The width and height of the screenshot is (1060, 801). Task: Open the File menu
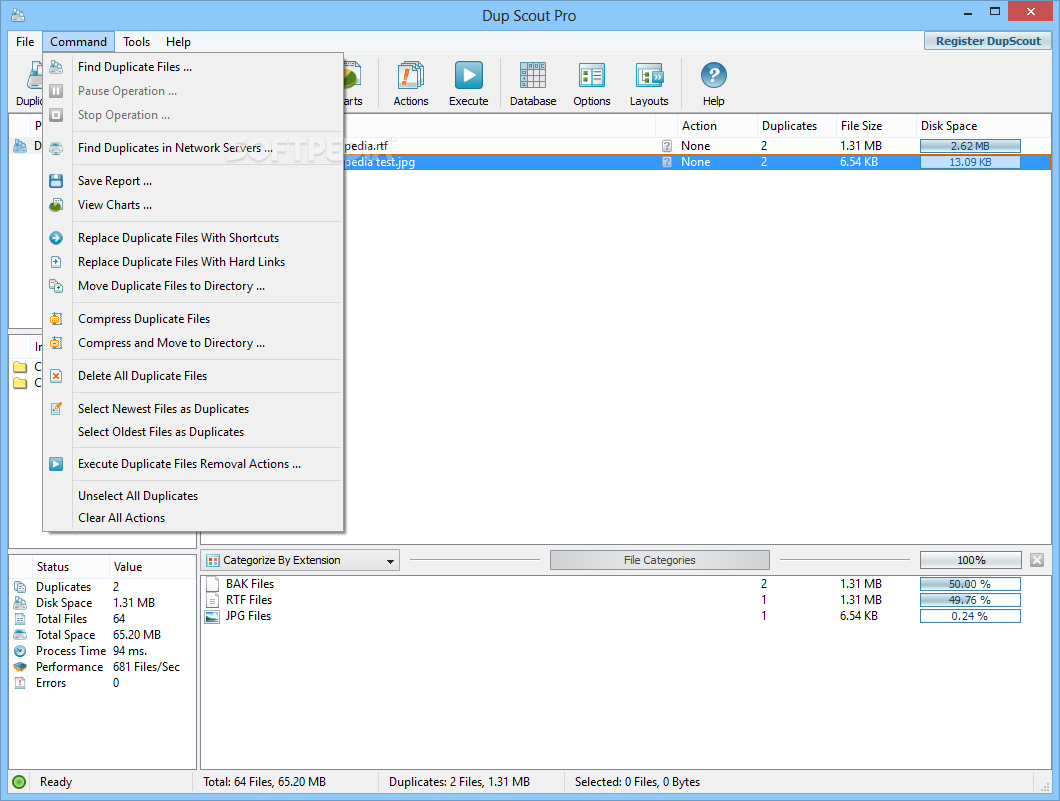click(25, 42)
